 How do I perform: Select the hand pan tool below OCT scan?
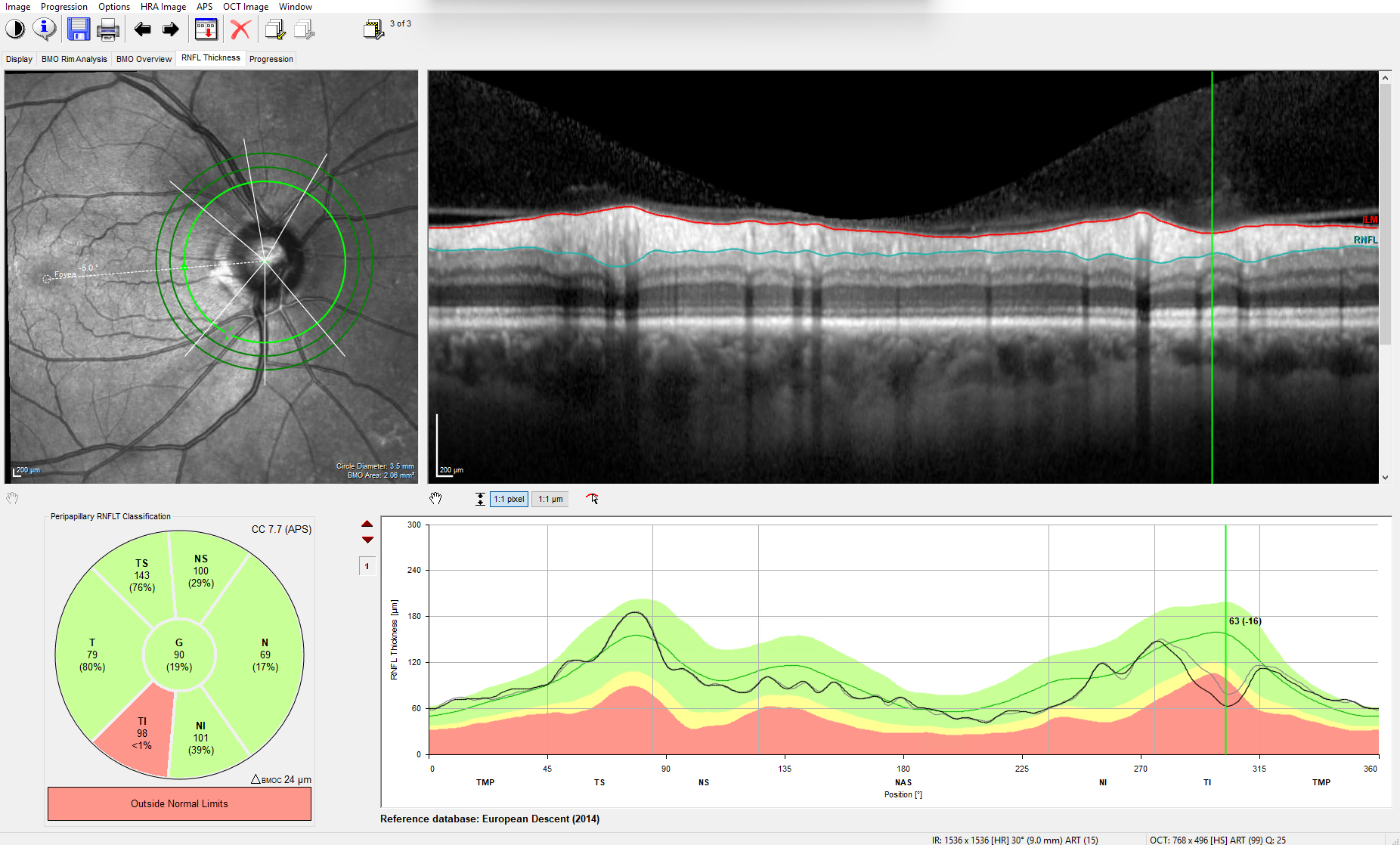(435, 499)
